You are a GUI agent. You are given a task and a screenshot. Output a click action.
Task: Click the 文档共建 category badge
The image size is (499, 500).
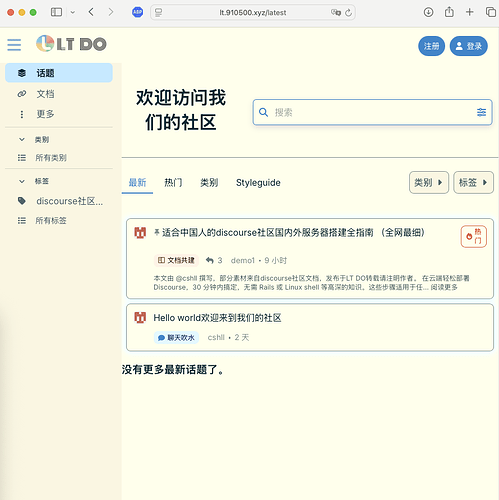coord(176,260)
